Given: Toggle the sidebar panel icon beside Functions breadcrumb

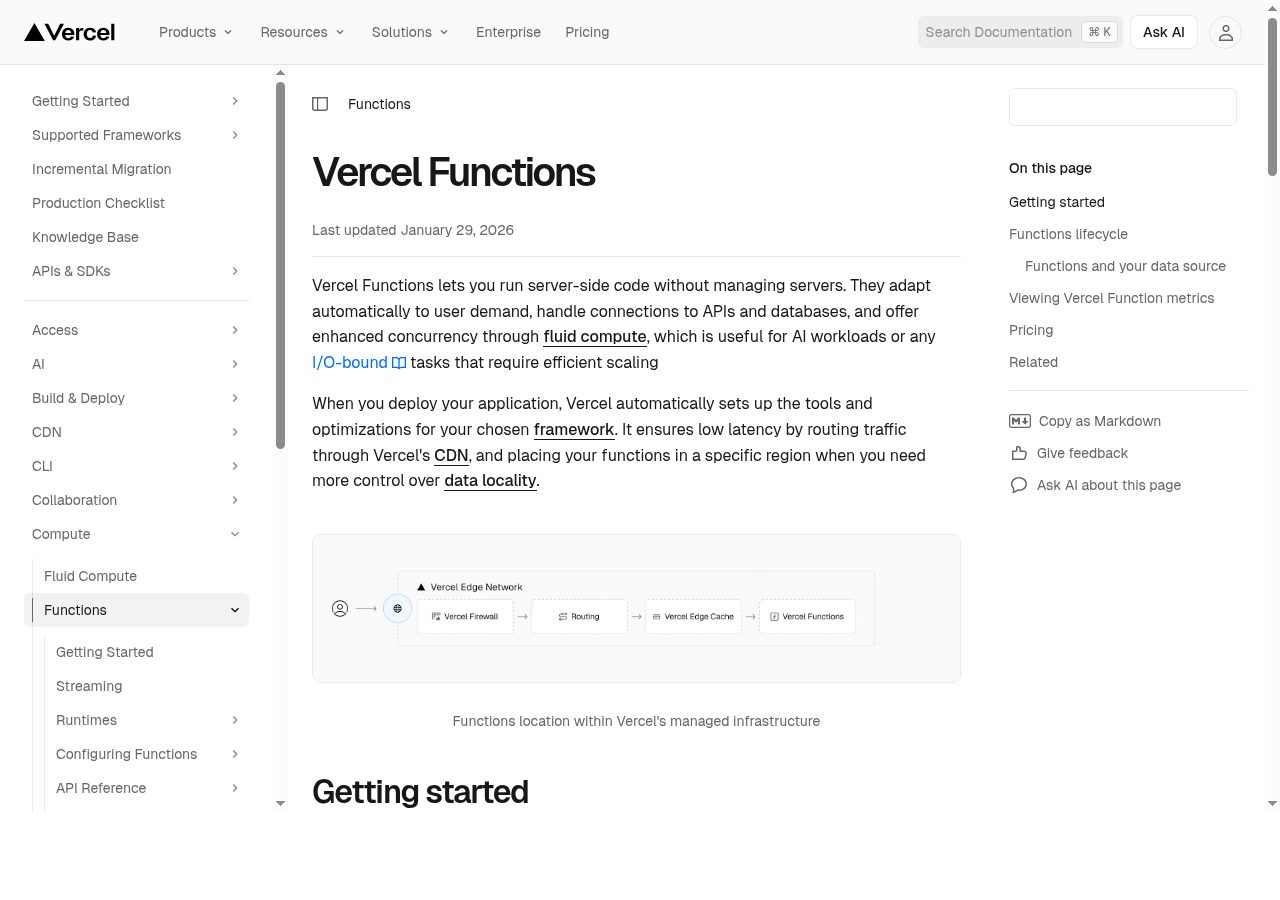Looking at the screenshot, I should click(x=319, y=104).
